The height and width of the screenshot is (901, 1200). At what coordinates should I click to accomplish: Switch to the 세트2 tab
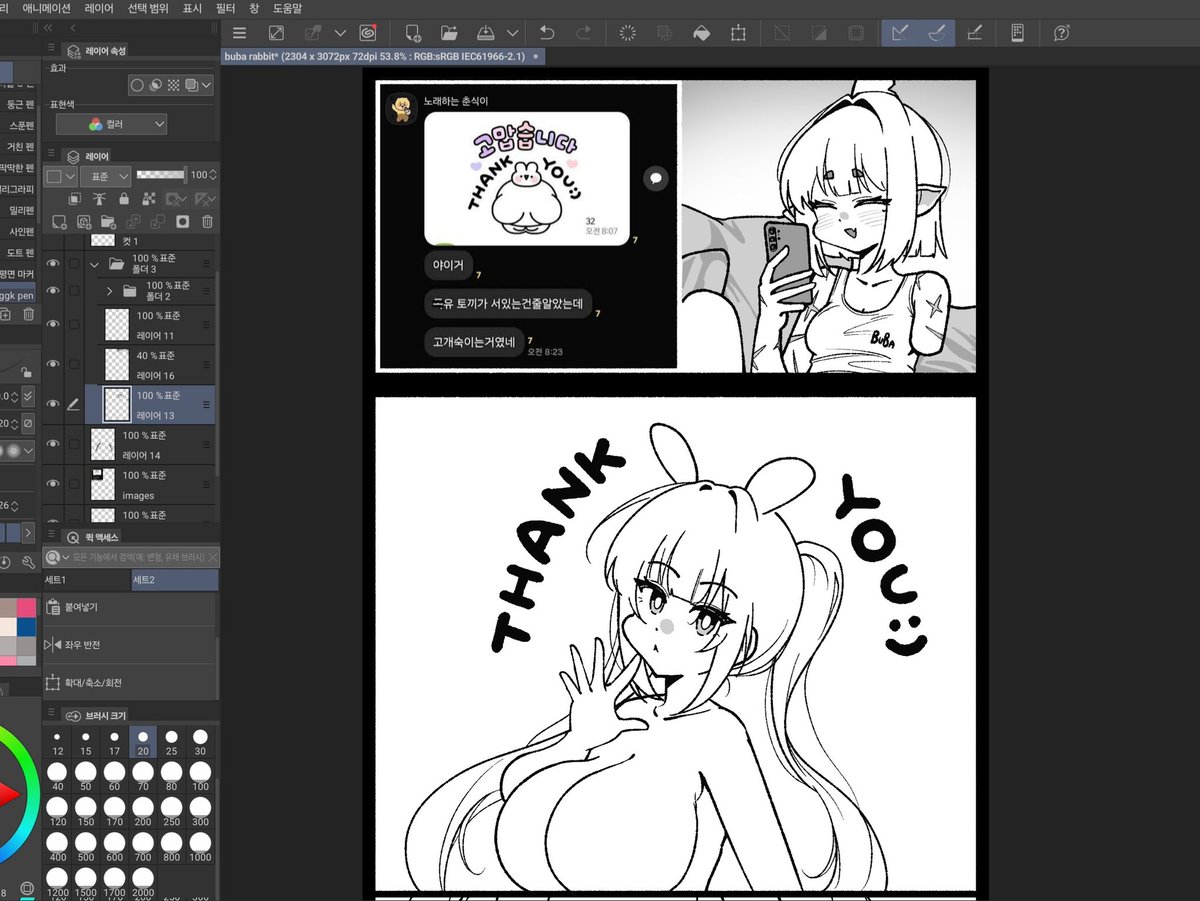tap(174, 580)
